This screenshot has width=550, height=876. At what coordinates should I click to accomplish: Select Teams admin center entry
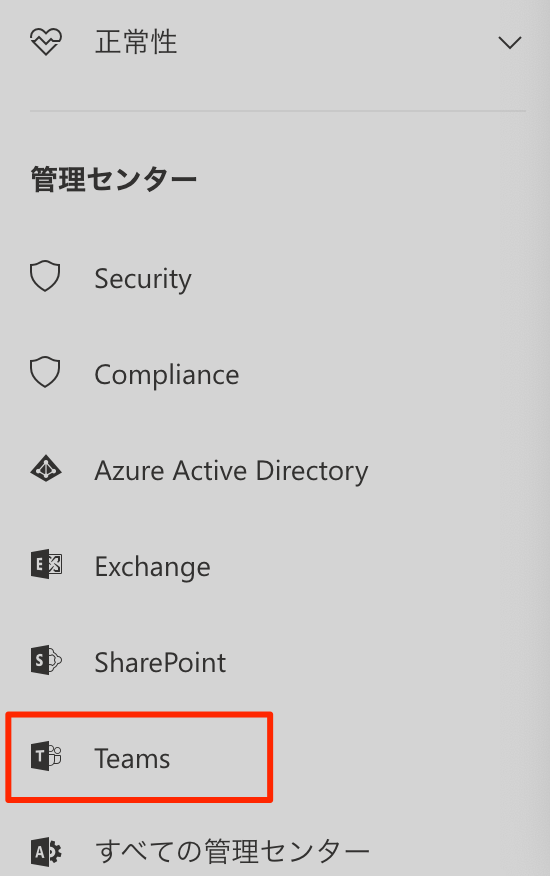point(132,759)
